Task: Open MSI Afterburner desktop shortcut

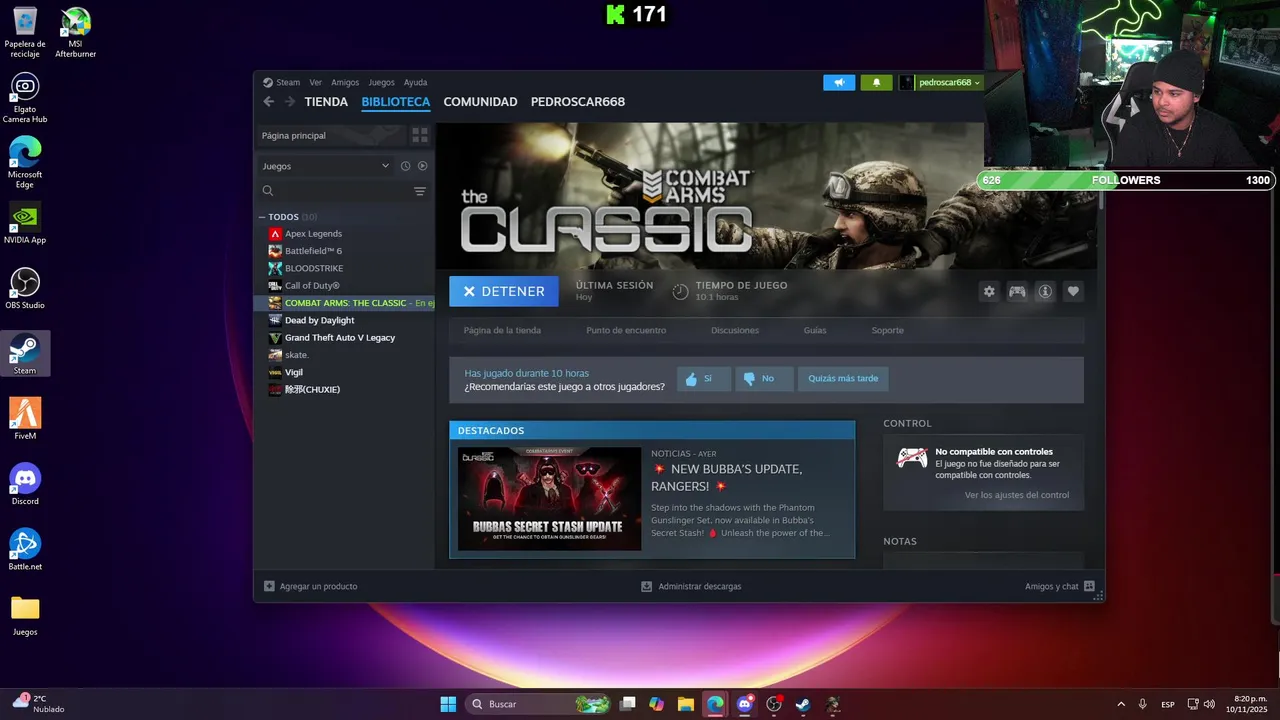Action: point(76,32)
